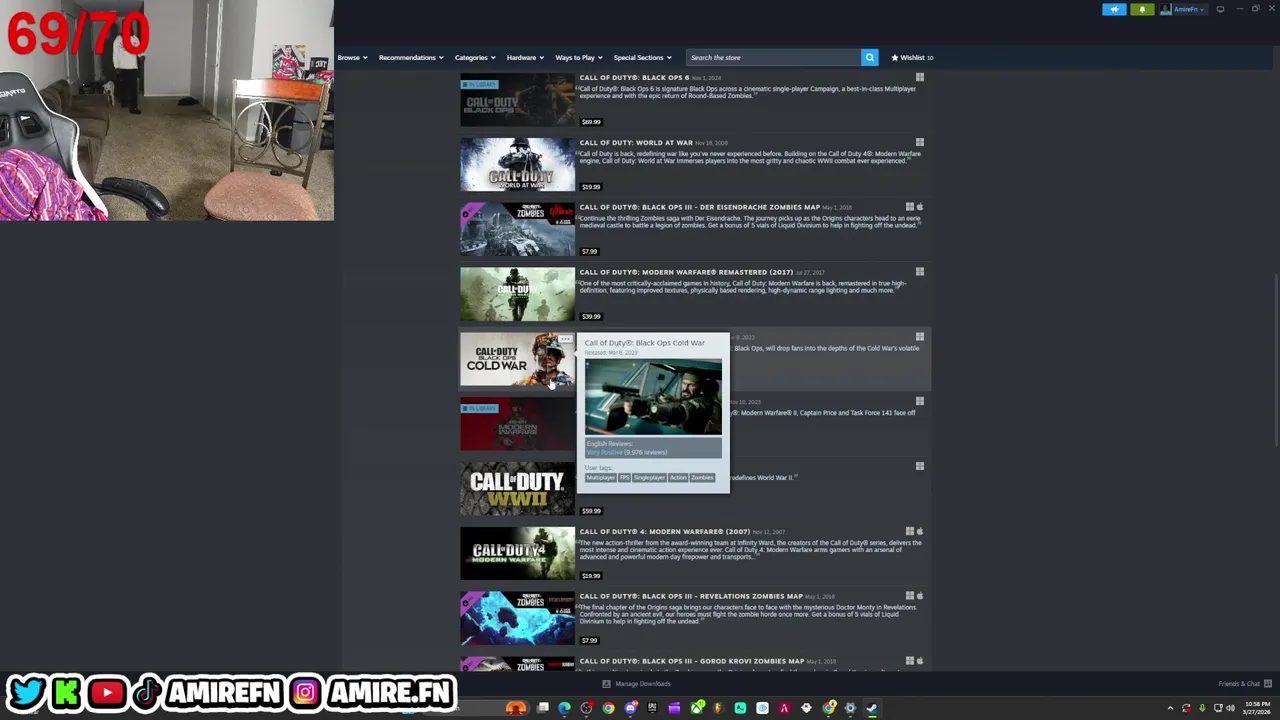The image size is (1280, 720).
Task: Open Der Eisendrache Zombies Map title
Action: 699,207
